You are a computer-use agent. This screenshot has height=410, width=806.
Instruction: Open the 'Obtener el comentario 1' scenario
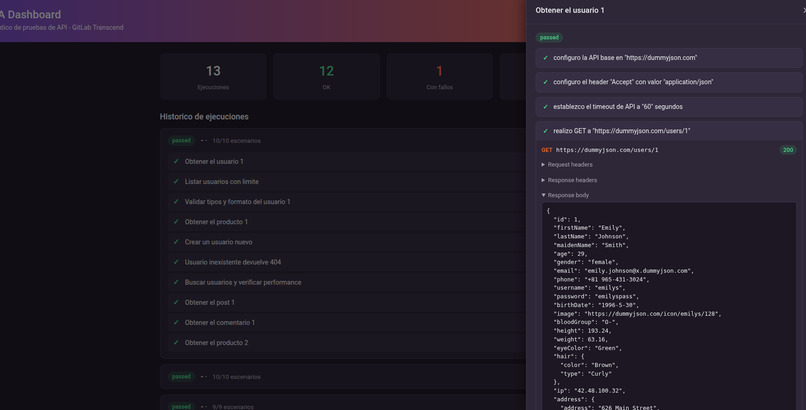coord(347,323)
